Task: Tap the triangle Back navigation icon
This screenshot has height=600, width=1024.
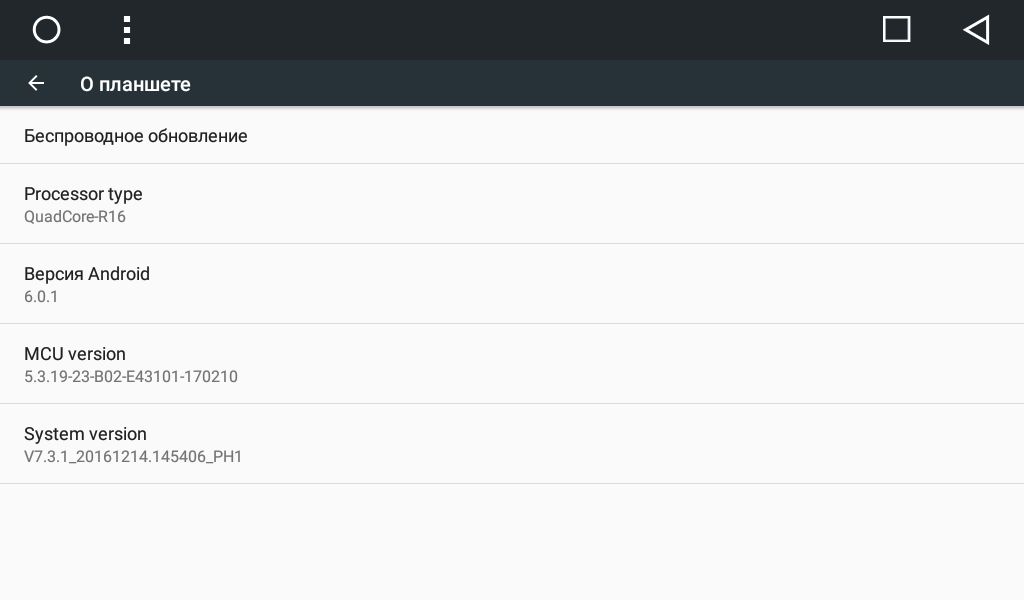Action: click(976, 29)
